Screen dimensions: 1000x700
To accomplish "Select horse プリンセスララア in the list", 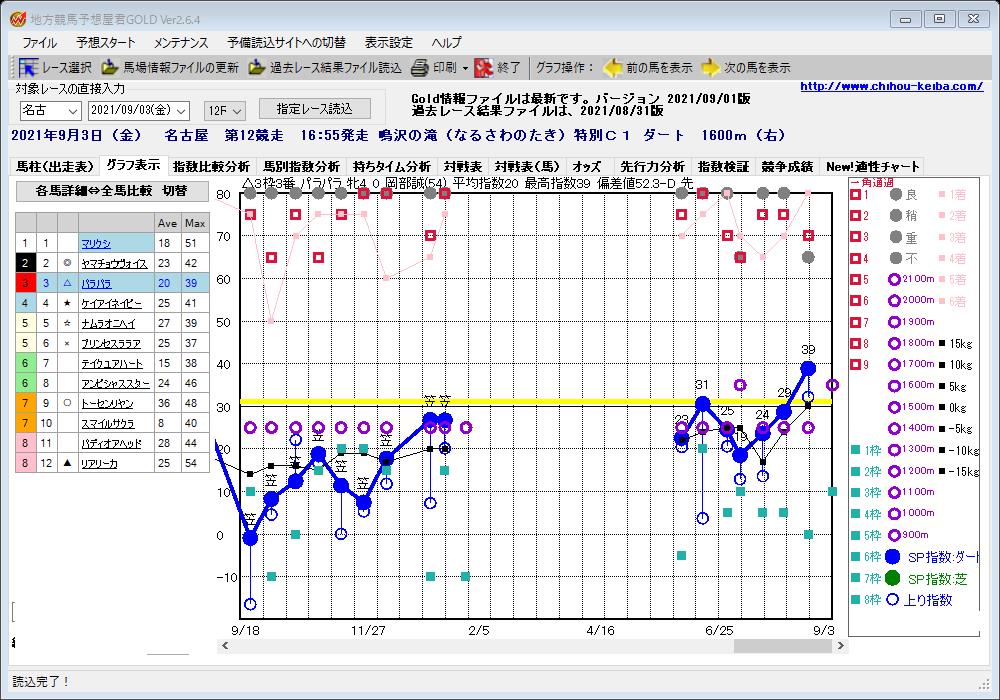I will point(111,344).
